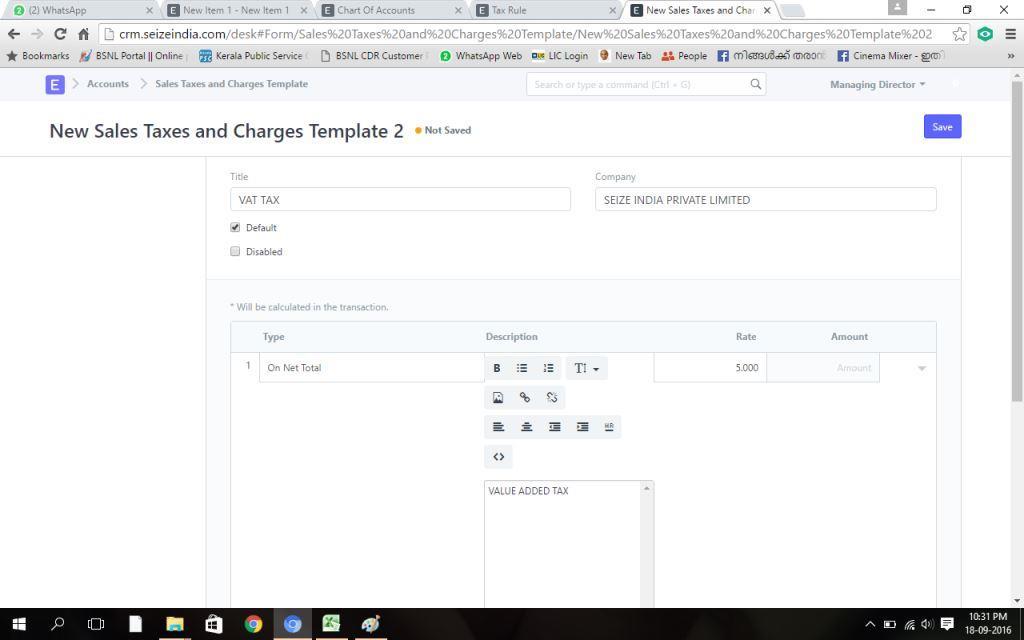Open the Excel app on the taskbar
This screenshot has height=640, width=1024.
point(331,624)
